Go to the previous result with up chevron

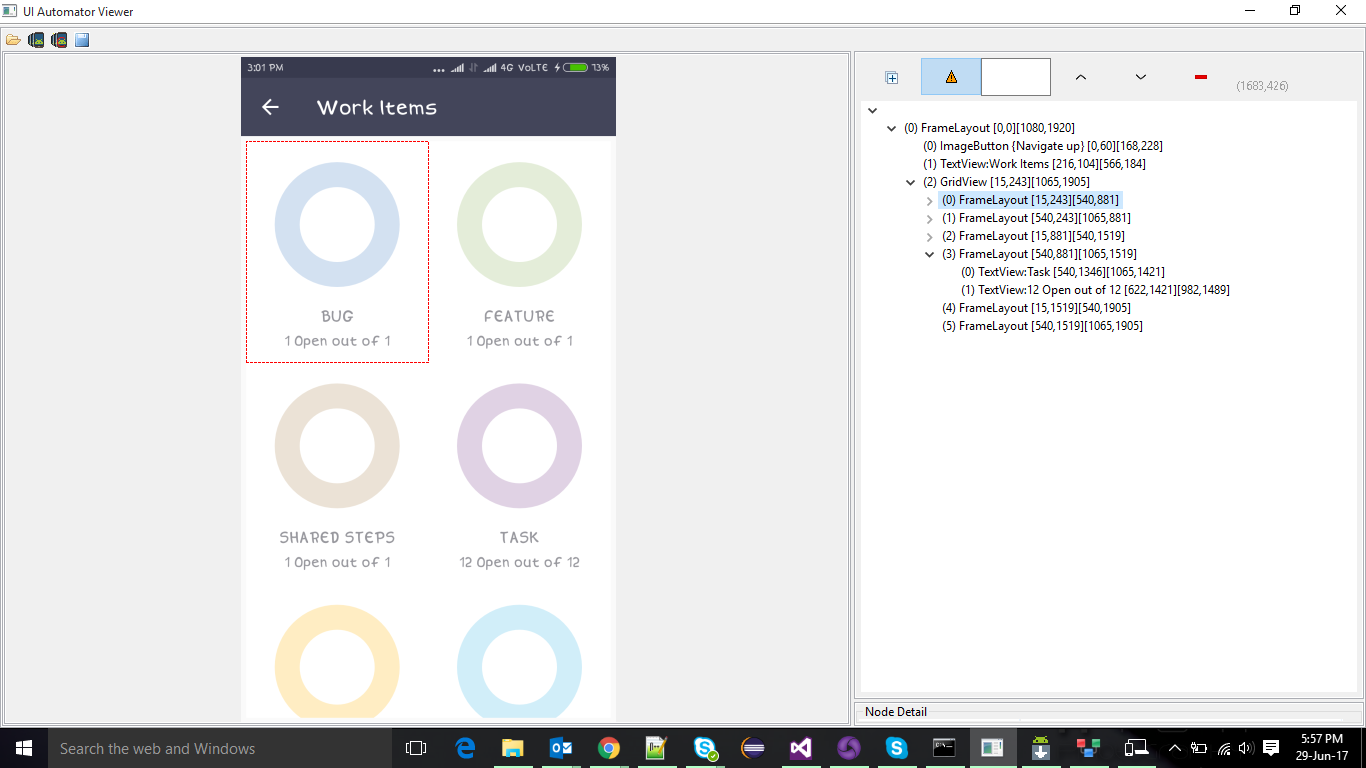click(1081, 77)
